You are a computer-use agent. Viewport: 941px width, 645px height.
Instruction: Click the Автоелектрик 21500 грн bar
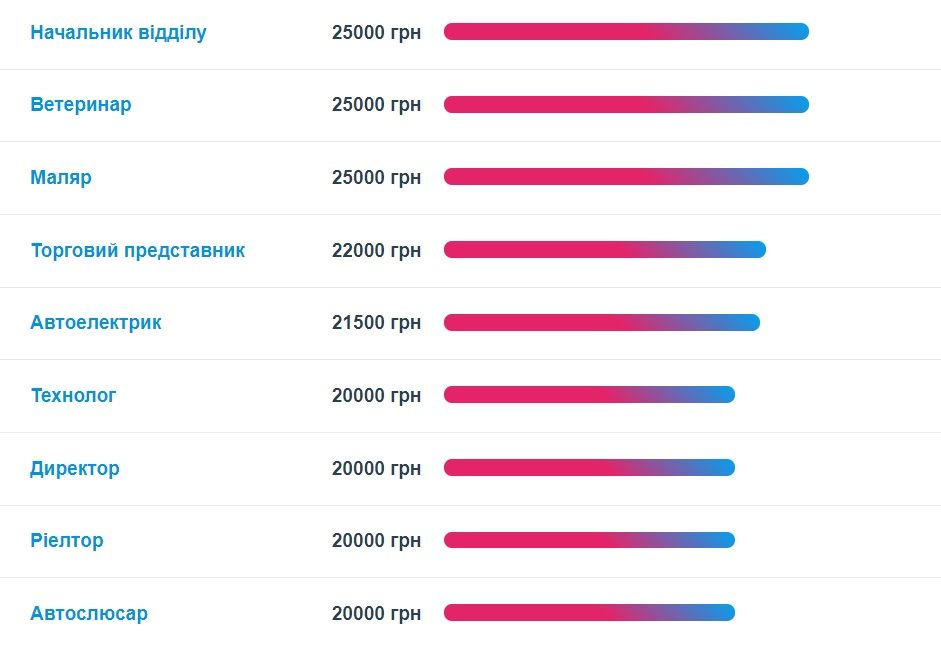pos(601,322)
